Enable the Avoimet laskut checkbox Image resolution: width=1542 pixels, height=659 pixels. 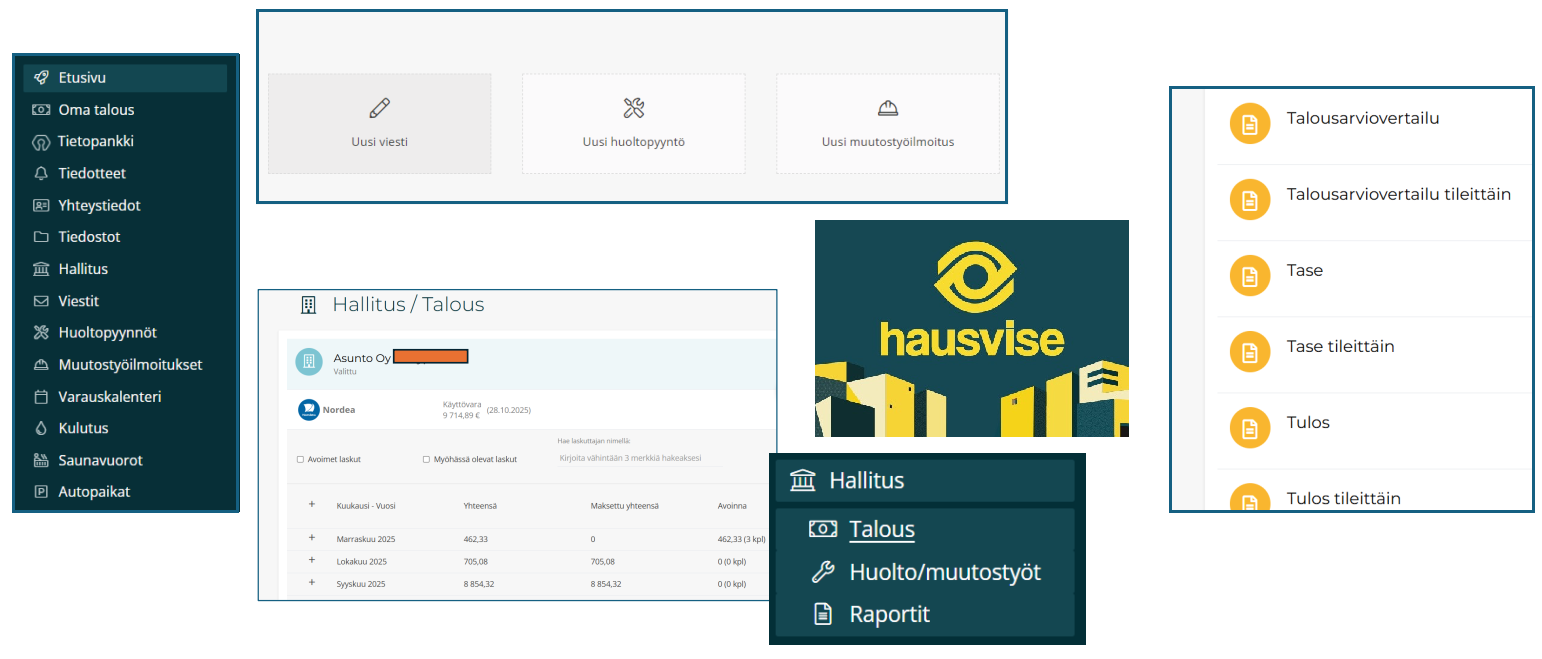tap(300, 460)
